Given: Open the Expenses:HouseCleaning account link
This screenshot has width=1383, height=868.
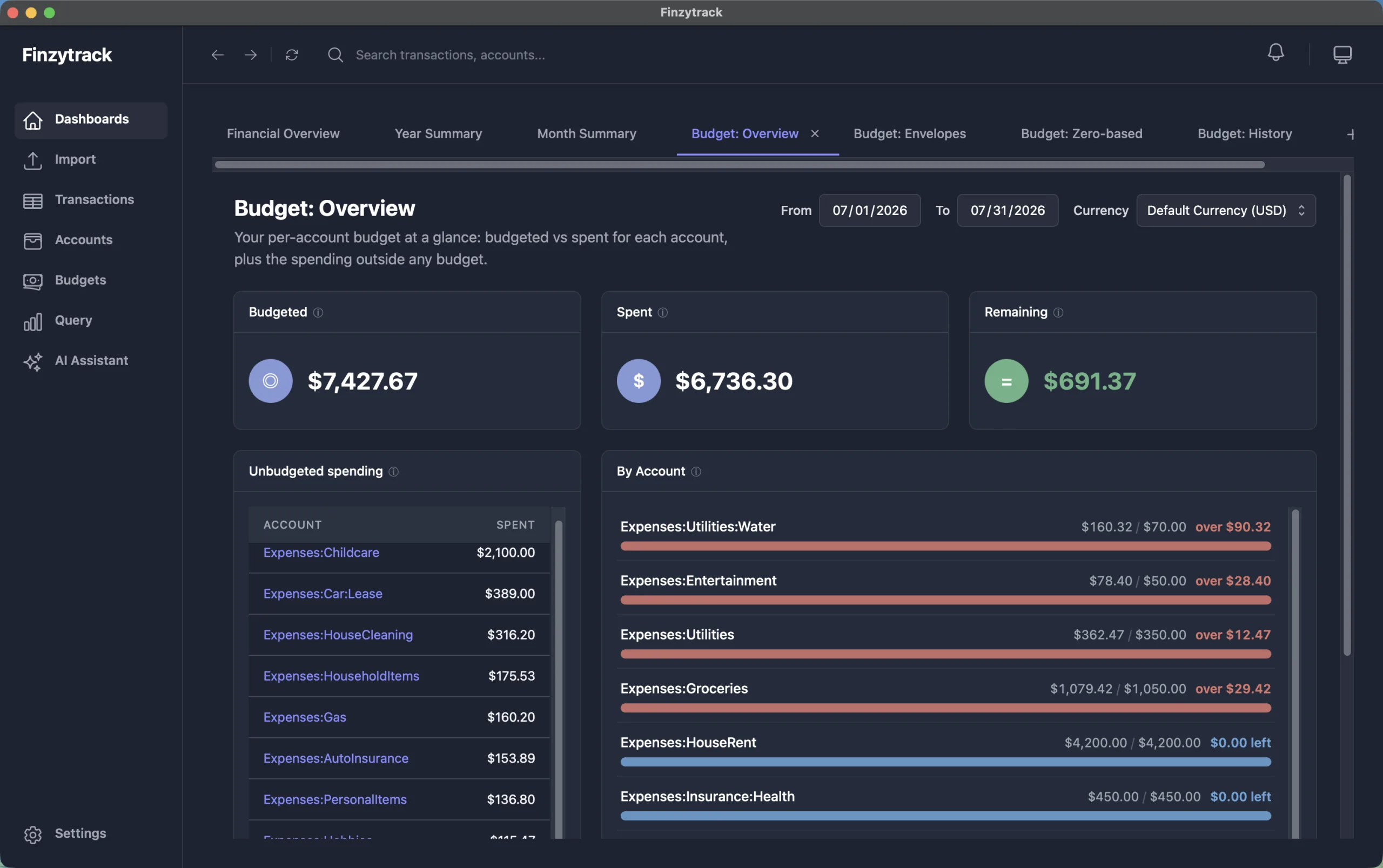Looking at the screenshot, I should (338, 634).
